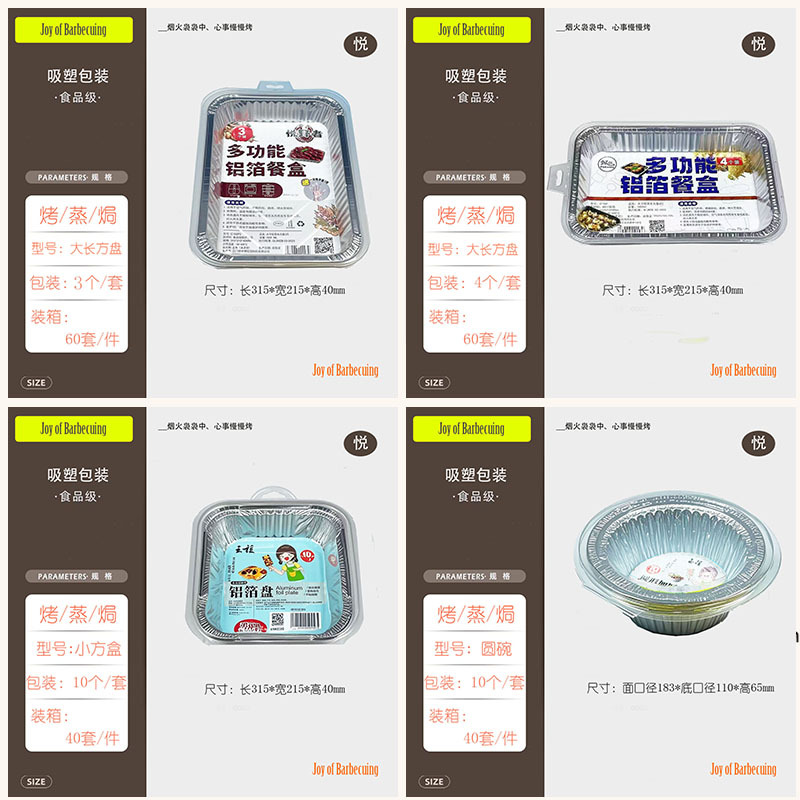Click the 悦 badge on the top-left card
Viewport: 800px width, 800px height.
[x=360, y=44]
